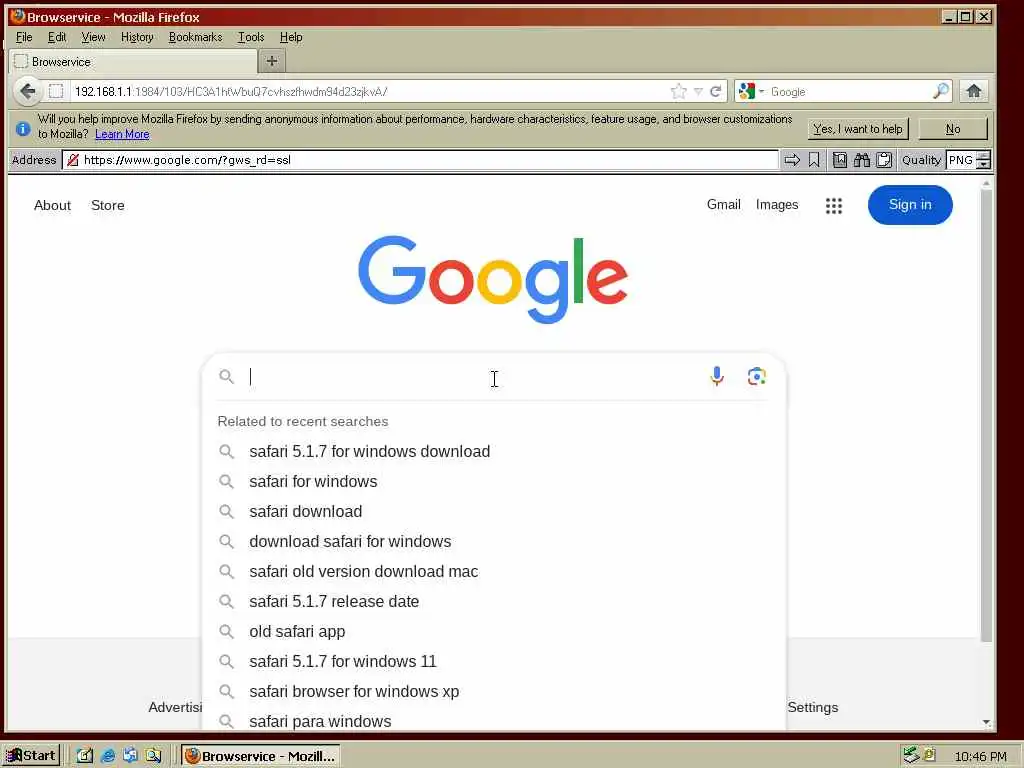Decrease Quality with stepper down arrow
The height and width of the screenshot is (768, 1024).
[984, 165]
